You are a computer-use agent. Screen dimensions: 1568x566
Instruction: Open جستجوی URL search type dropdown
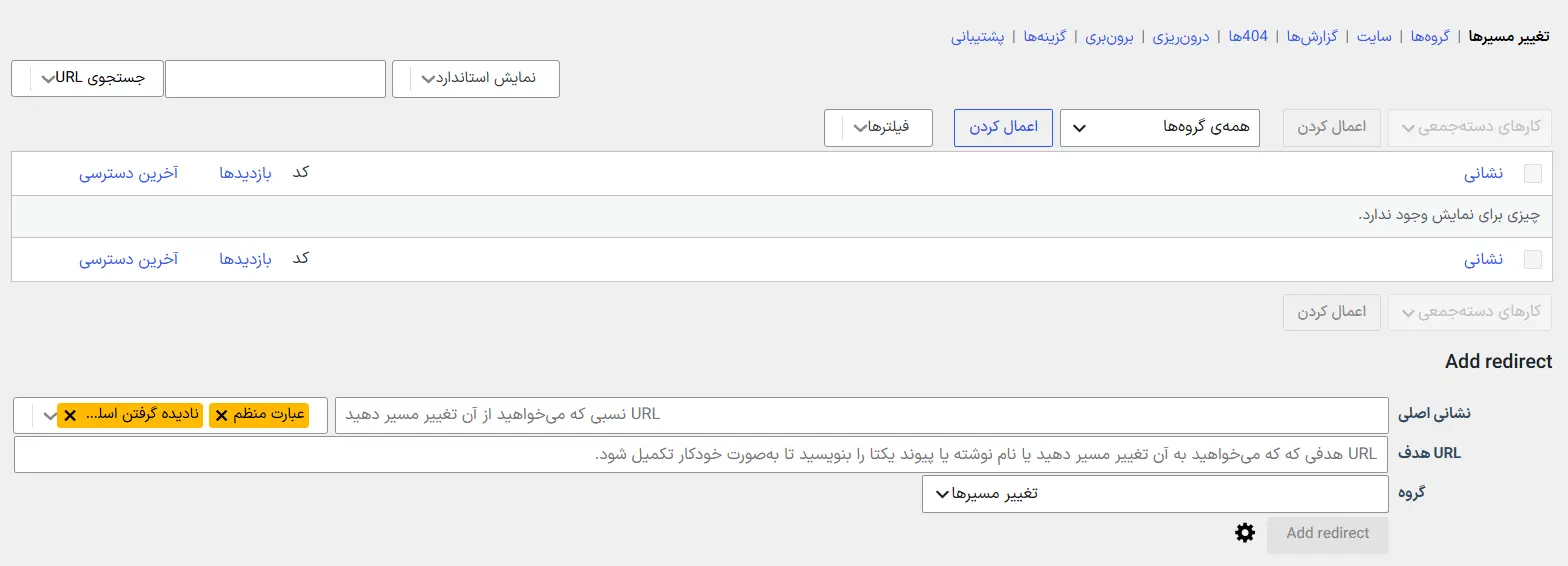[x=86, y=79]
